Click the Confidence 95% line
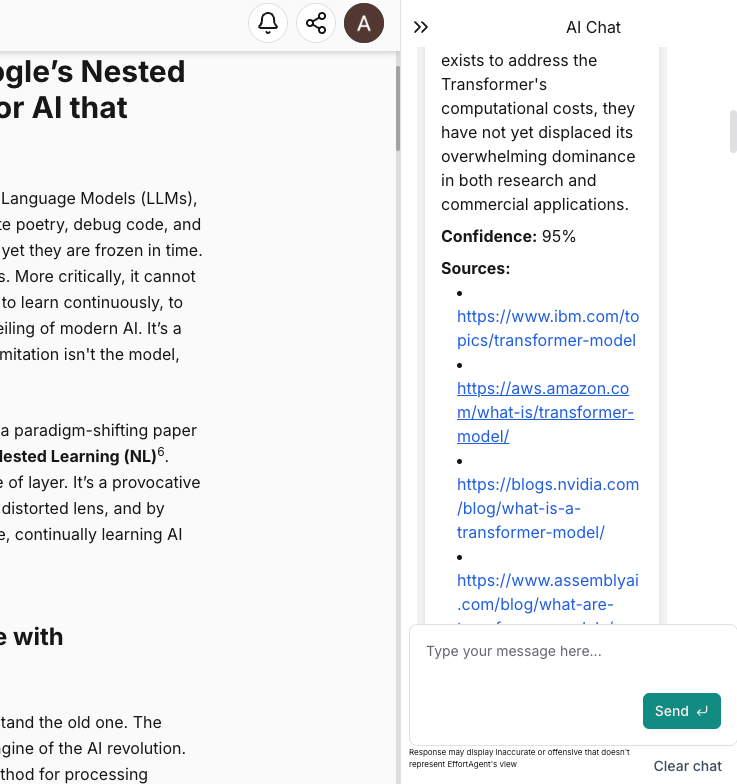The image size is (737, 784). [x=508, y=236]
